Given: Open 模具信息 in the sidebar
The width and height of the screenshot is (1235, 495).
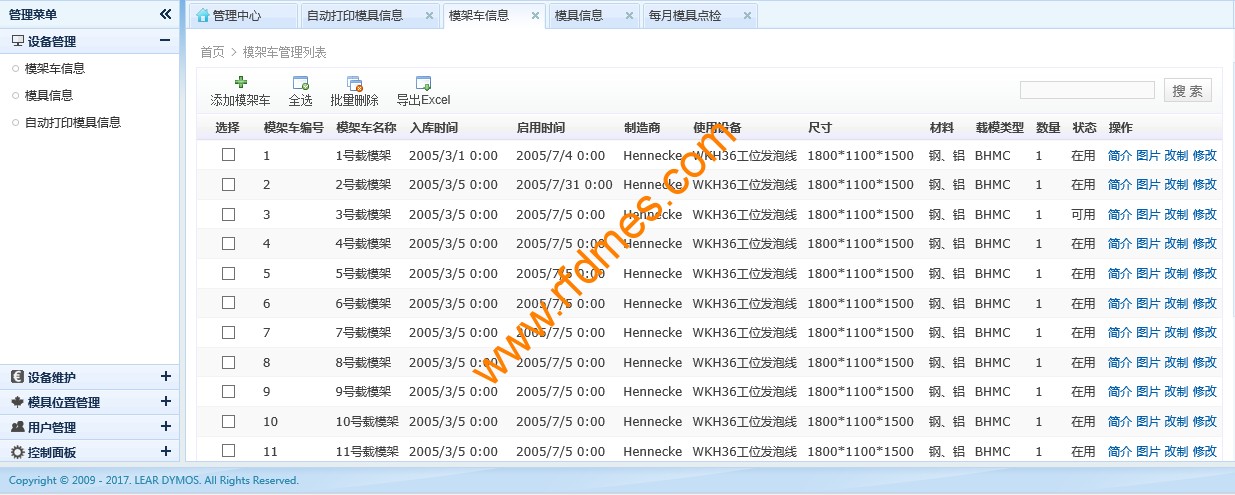Looking at the screenshot, I should pyautogui.click(x=49, y=95).
